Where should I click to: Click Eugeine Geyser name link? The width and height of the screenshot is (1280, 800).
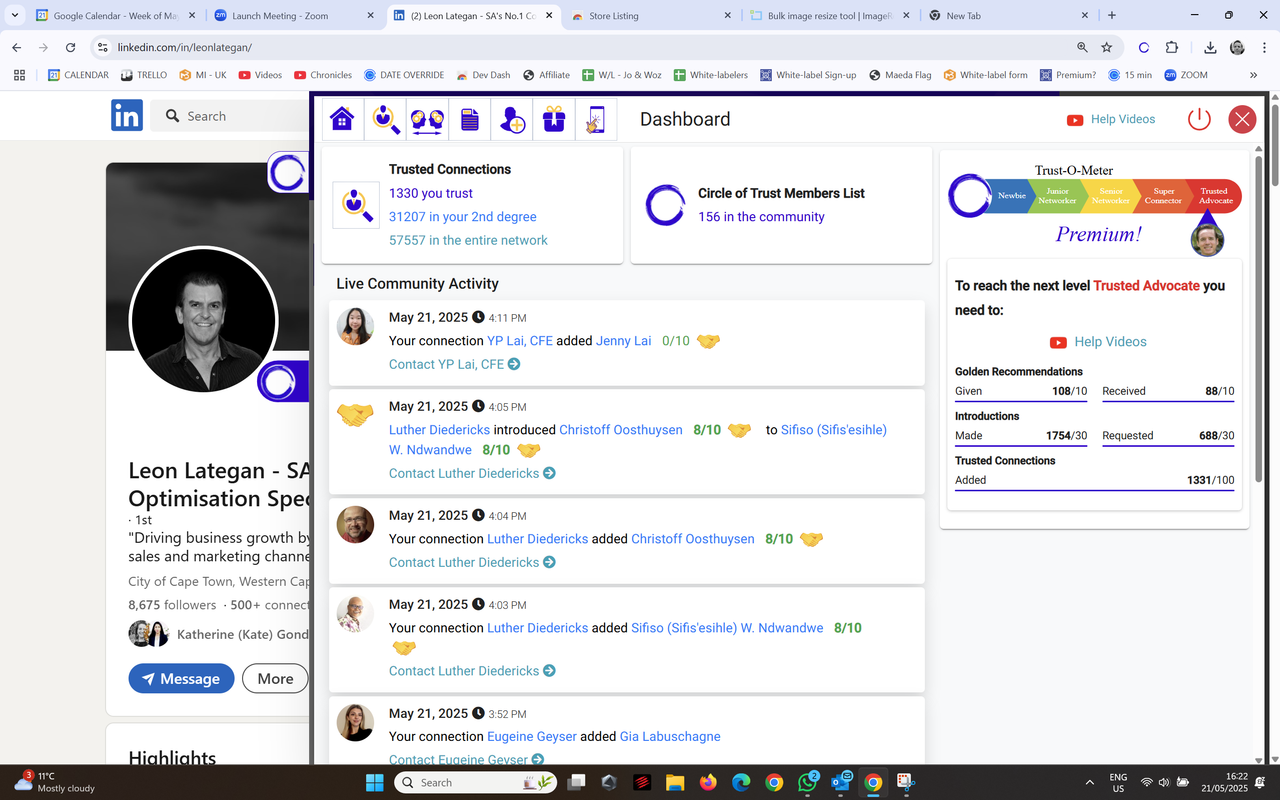pos(532,736)
